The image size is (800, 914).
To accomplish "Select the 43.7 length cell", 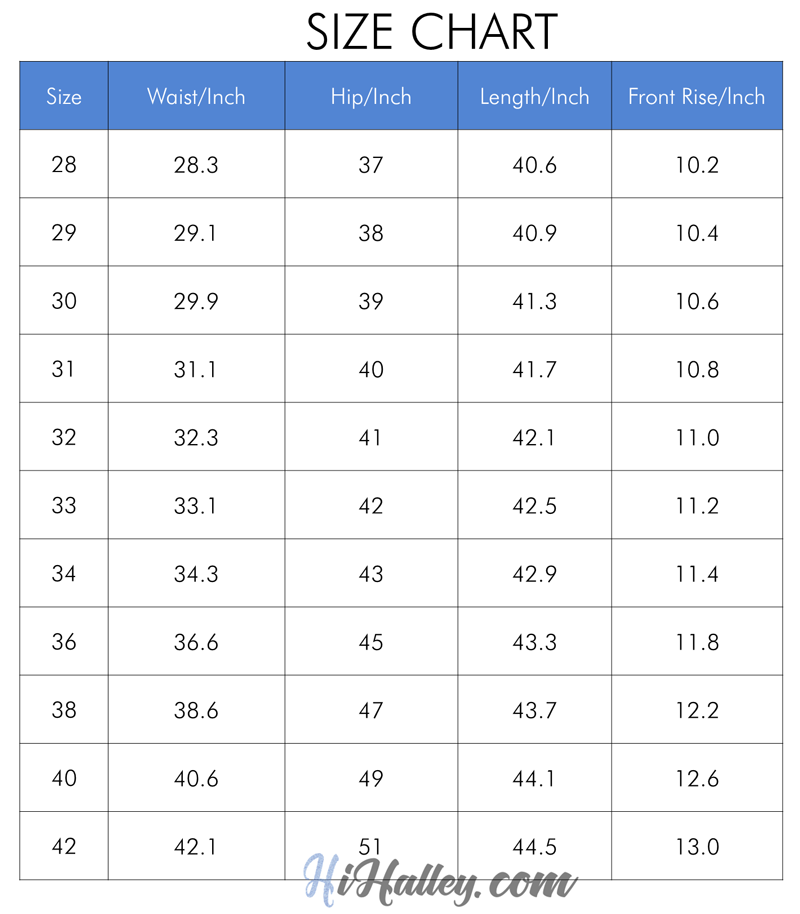I will point(534,710).
